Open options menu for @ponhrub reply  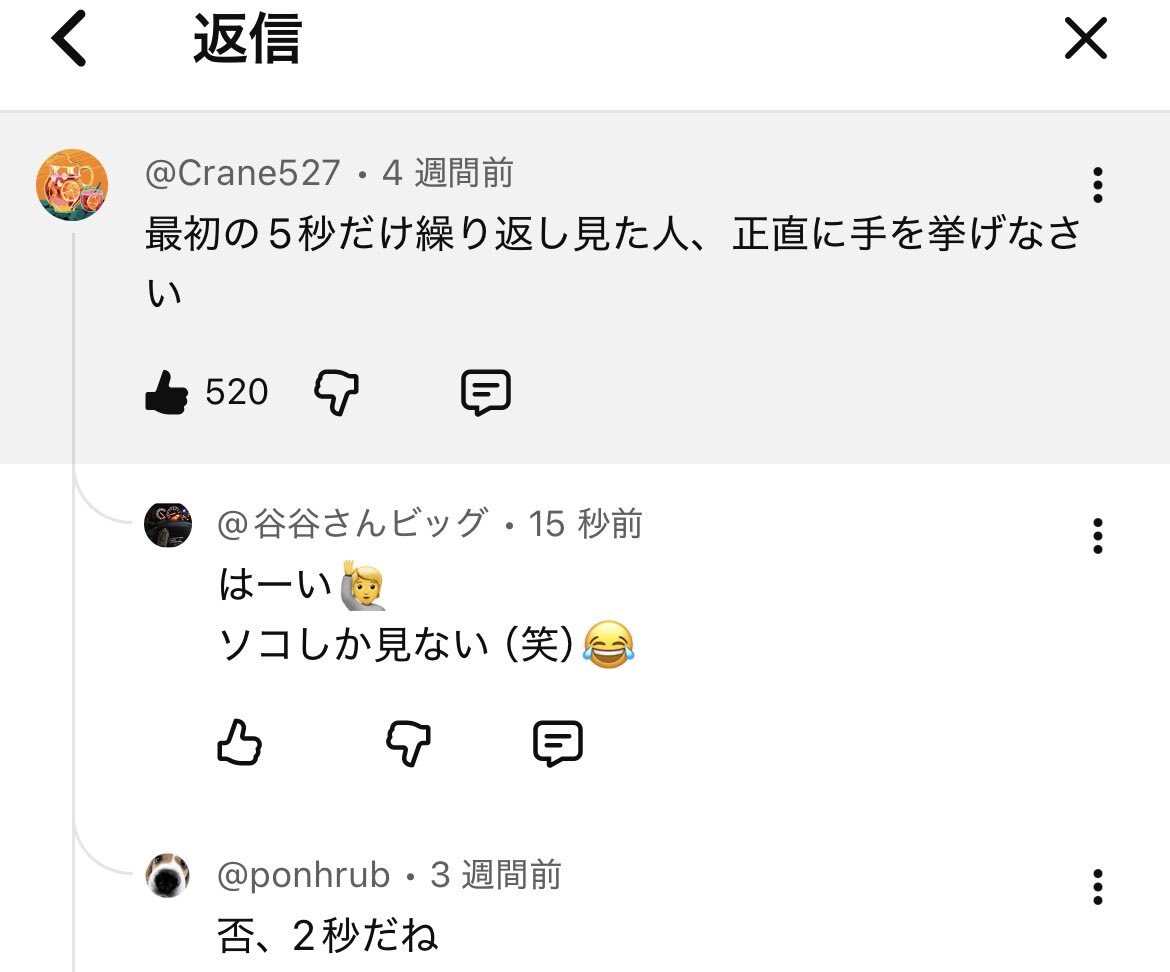[x=1097, y=887]
